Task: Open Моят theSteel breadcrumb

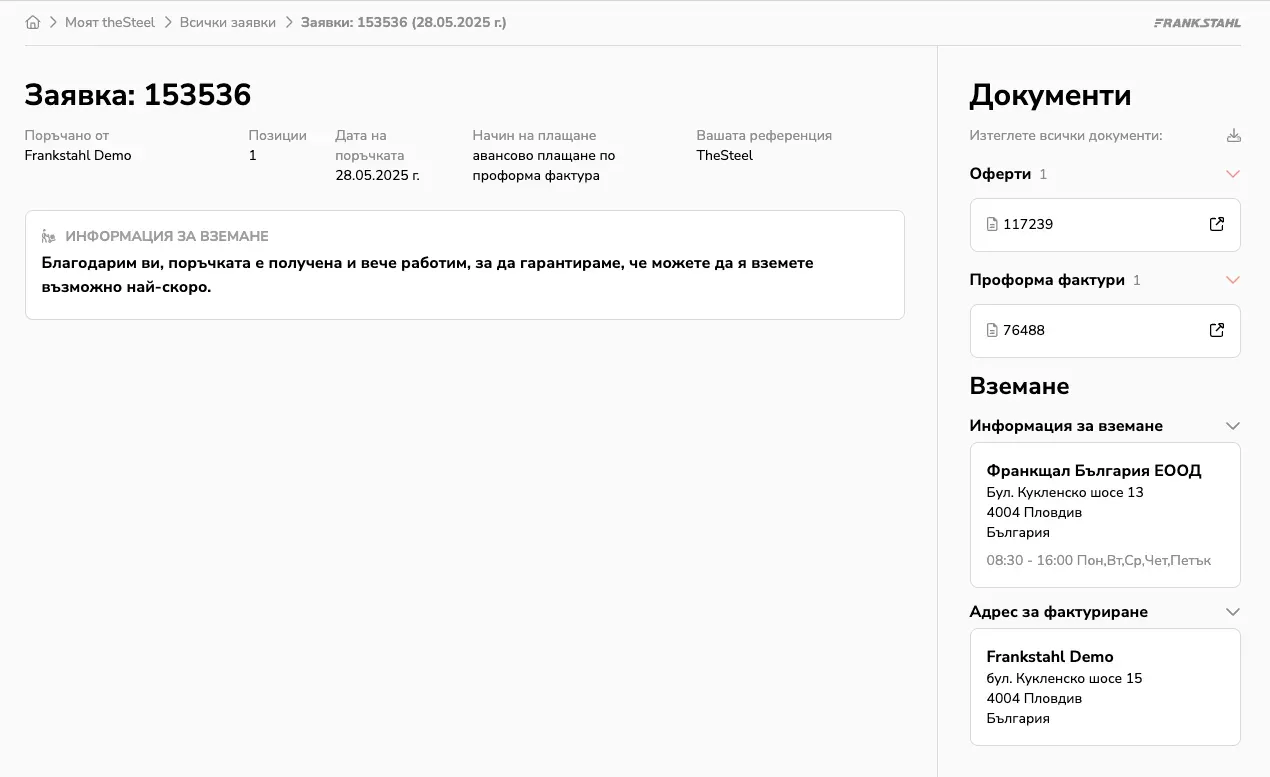Action: pyautogui.click(x=110, y=22)
